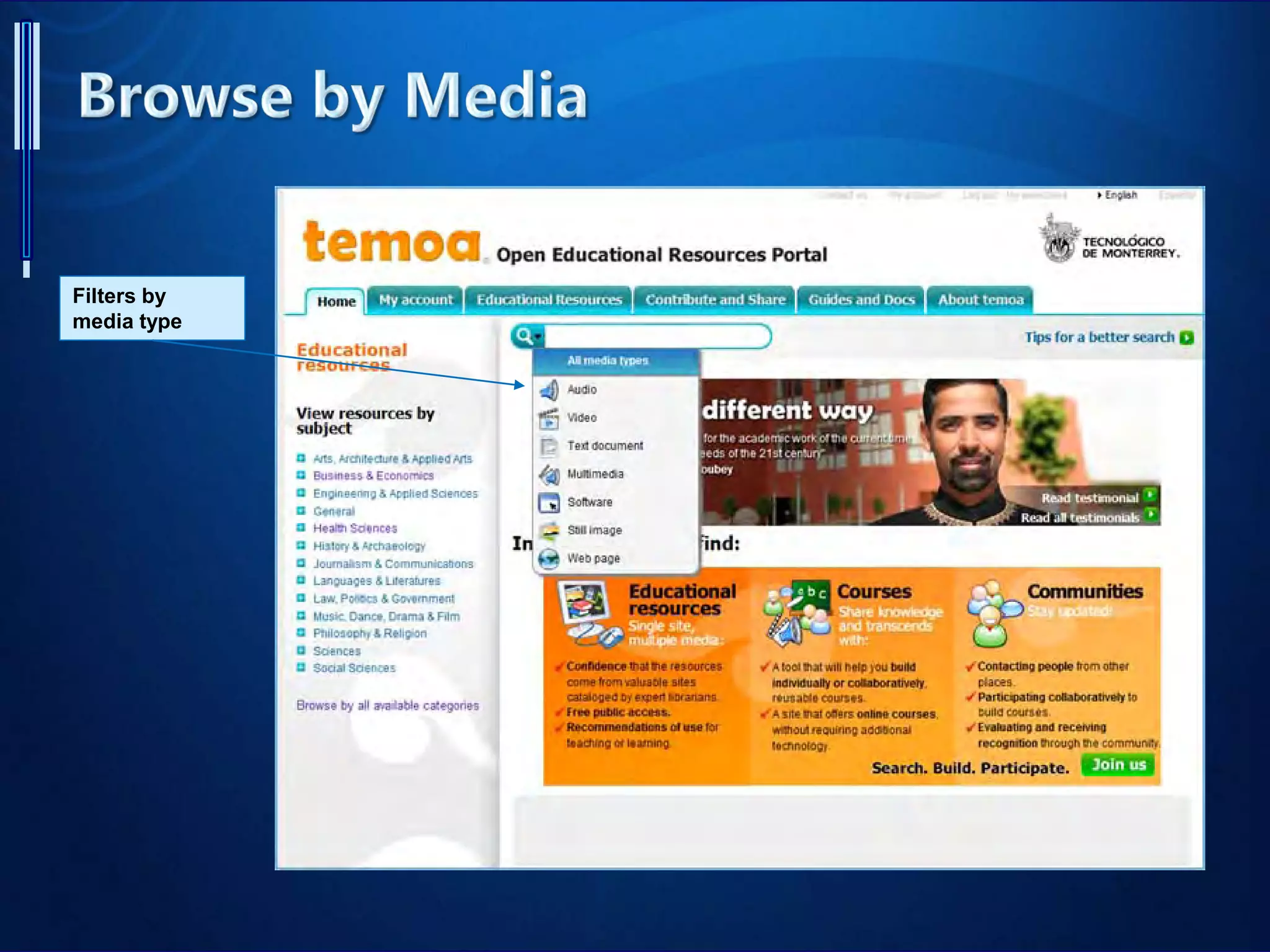This screenshot has width=1270, height=952.
Task: Click the Tecnológico de Monterrey logo
Action: coord(1109,240)
